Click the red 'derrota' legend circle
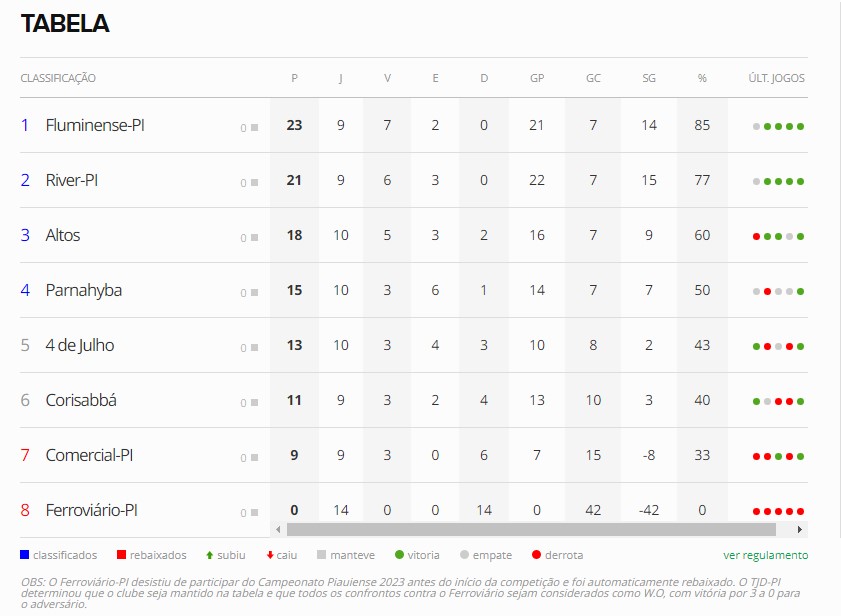 pyautogui.click(x=536, y=555)
